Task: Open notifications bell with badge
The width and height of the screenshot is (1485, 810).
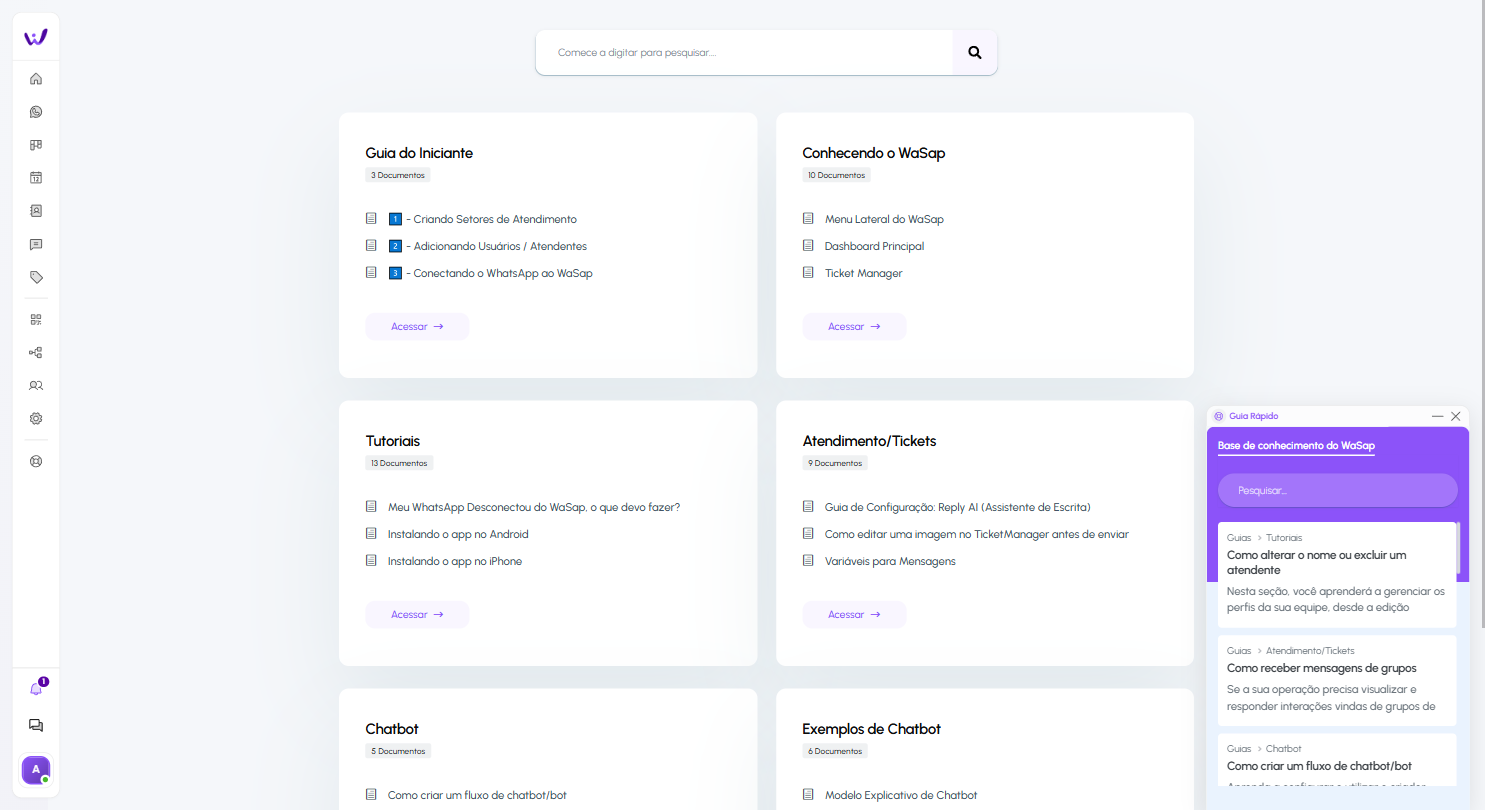Action: tap(36, 689)
